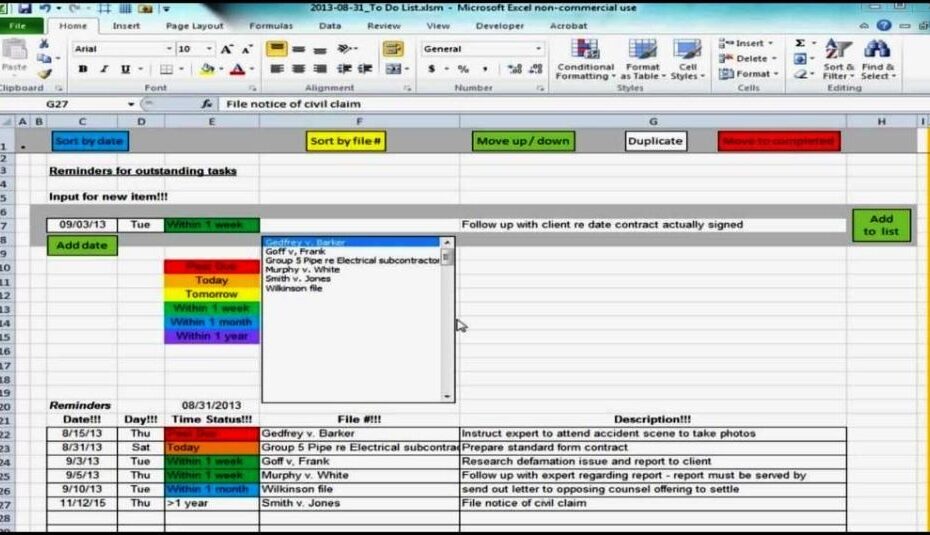Toggle bottom align icon
The height and width of the screenshot is (535, 930).
[x=320, y=49]
